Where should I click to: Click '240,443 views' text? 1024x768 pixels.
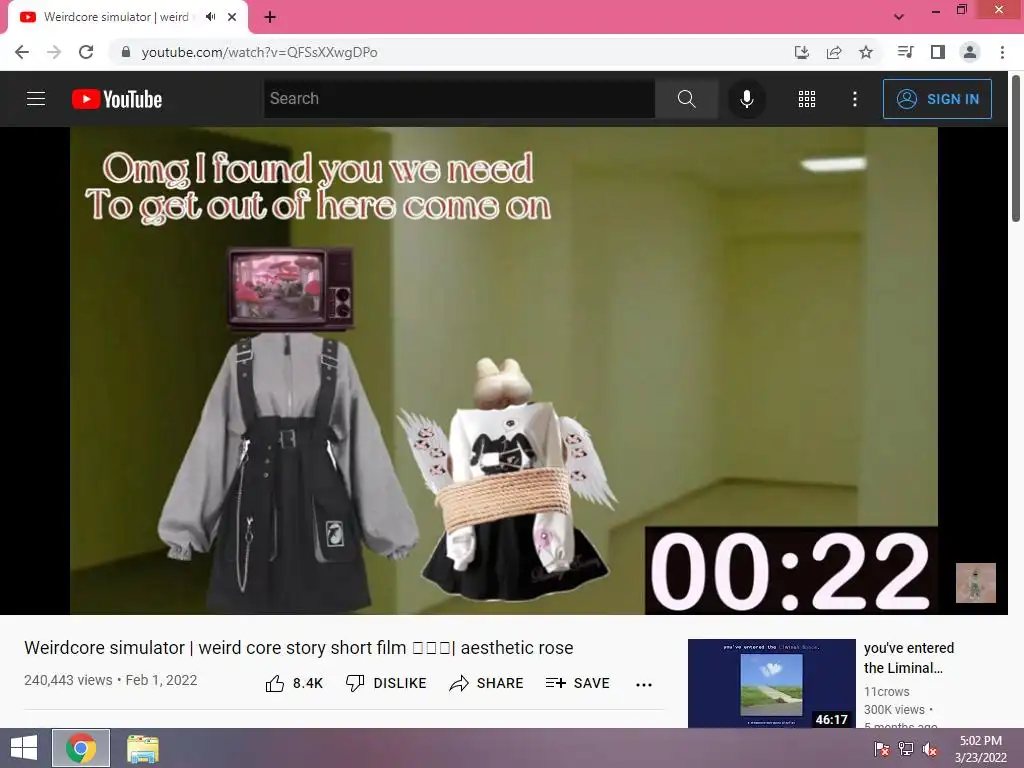click(68, 680)
